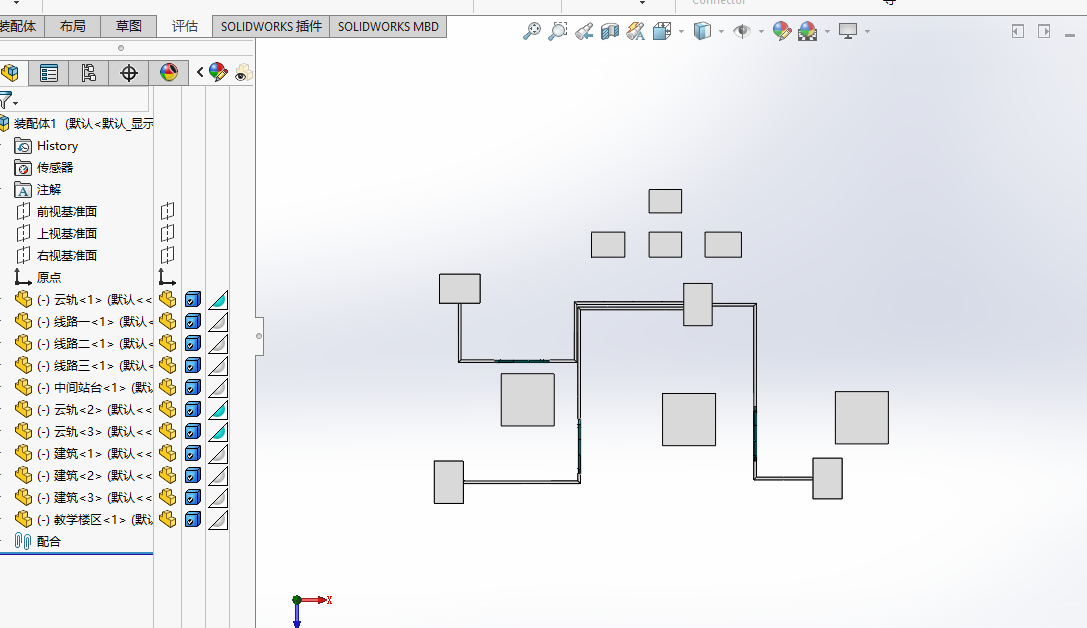Open the DimXpertManager crosshair tab

coord(128,73)
